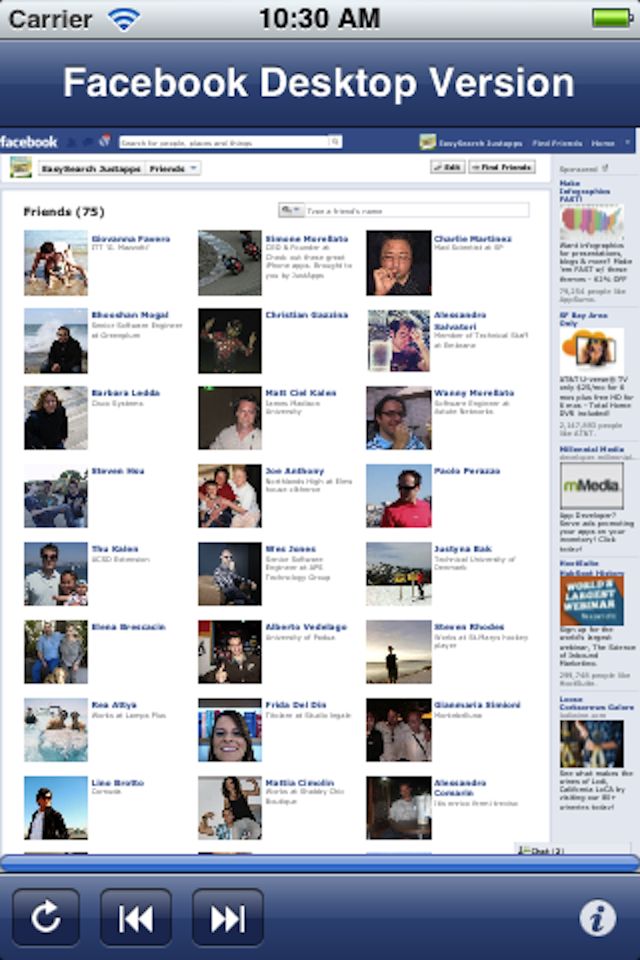Viewport: 640px width, 960px height.
Task: Click the profile avatar beside EasySearch JustApps breadcrumb
Action: click(21, 167)
